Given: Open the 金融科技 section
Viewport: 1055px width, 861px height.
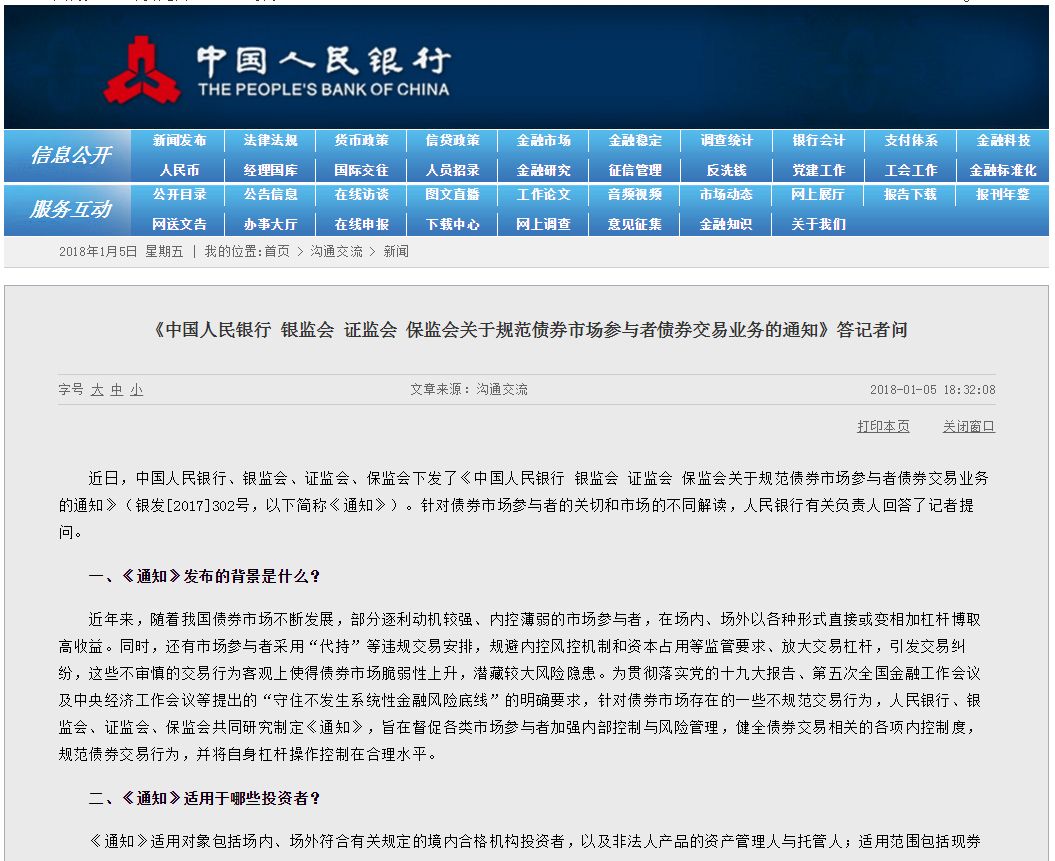Looking at the screenshot, I should pos(1003,141).
